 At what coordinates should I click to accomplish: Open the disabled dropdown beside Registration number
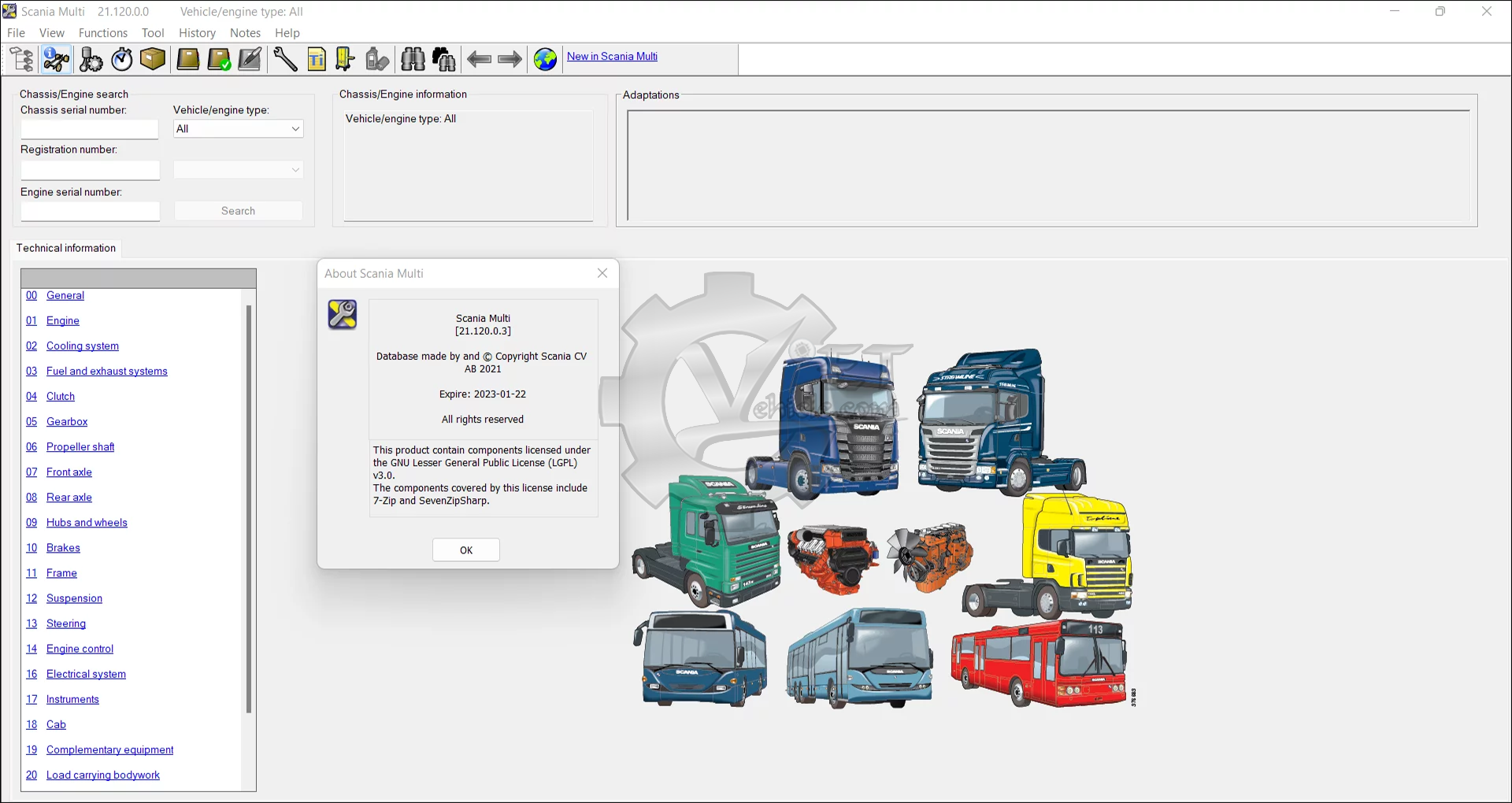point(238,169)
